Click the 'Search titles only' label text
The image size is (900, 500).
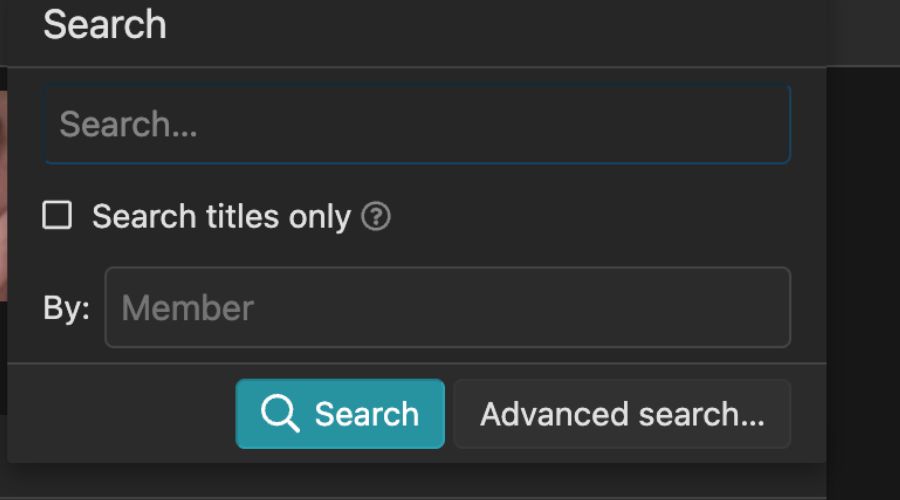point(221,216)
